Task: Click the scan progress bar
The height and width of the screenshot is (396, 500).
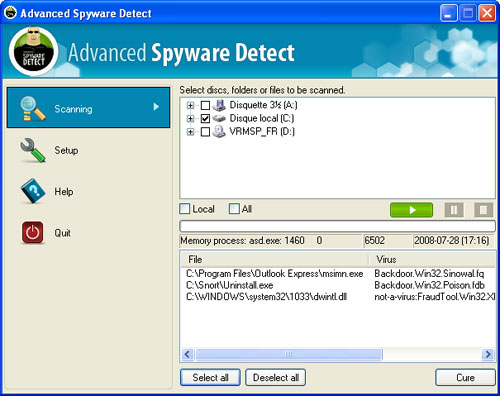Action: [337, 226]
